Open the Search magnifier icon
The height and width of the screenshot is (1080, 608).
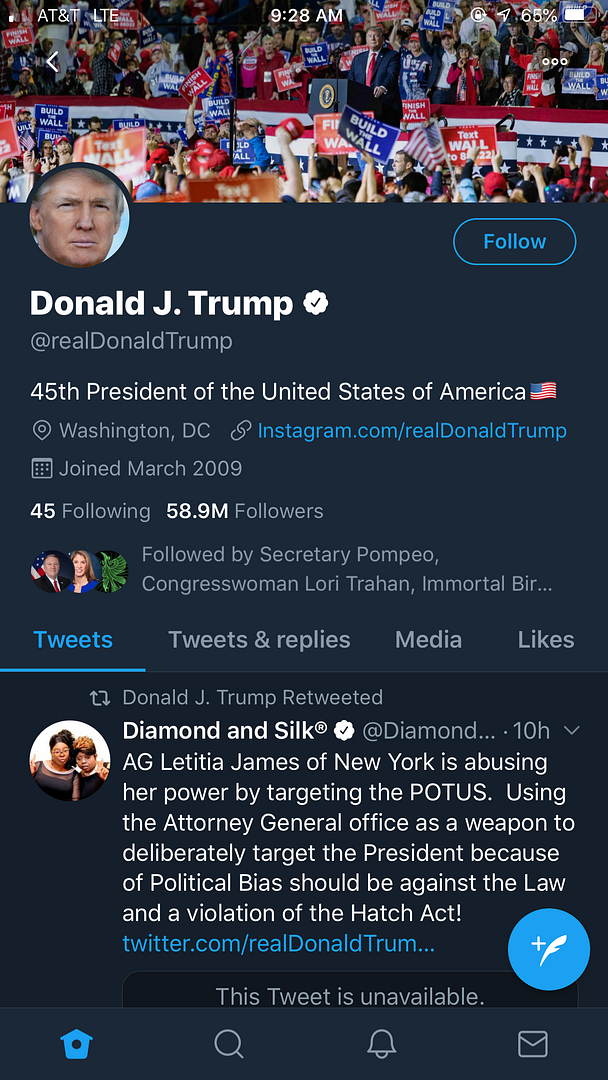coord(229,1044)
